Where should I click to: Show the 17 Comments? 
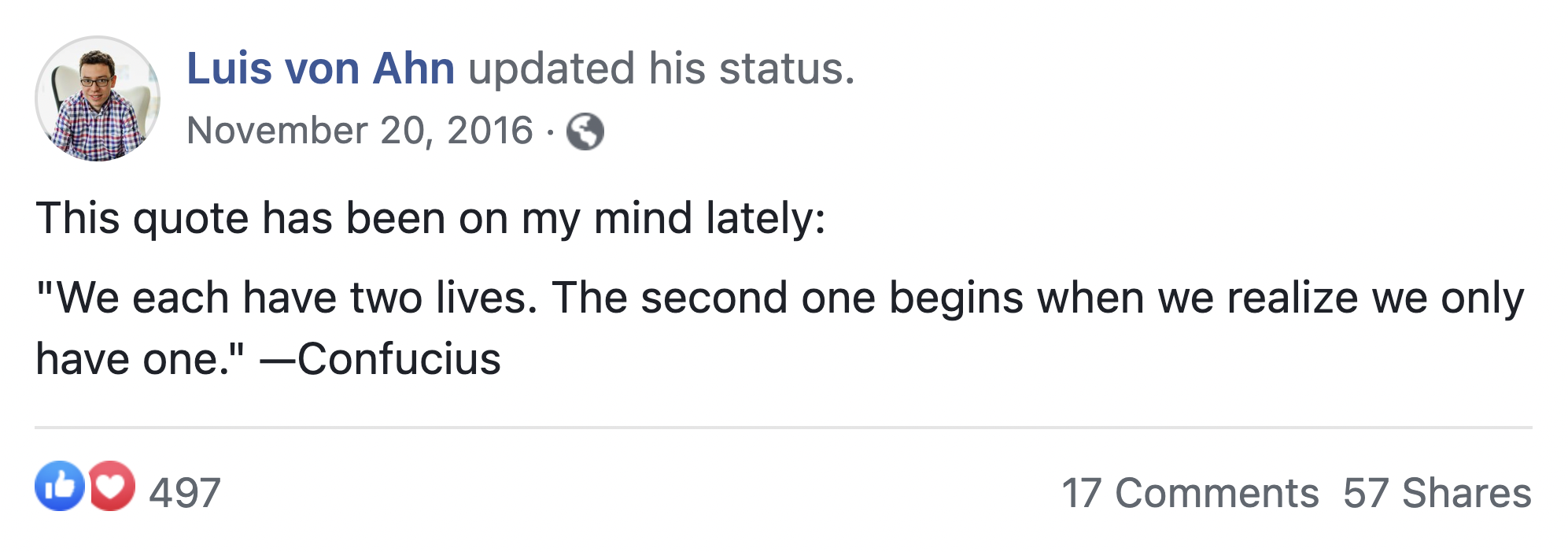(1190, 494)
